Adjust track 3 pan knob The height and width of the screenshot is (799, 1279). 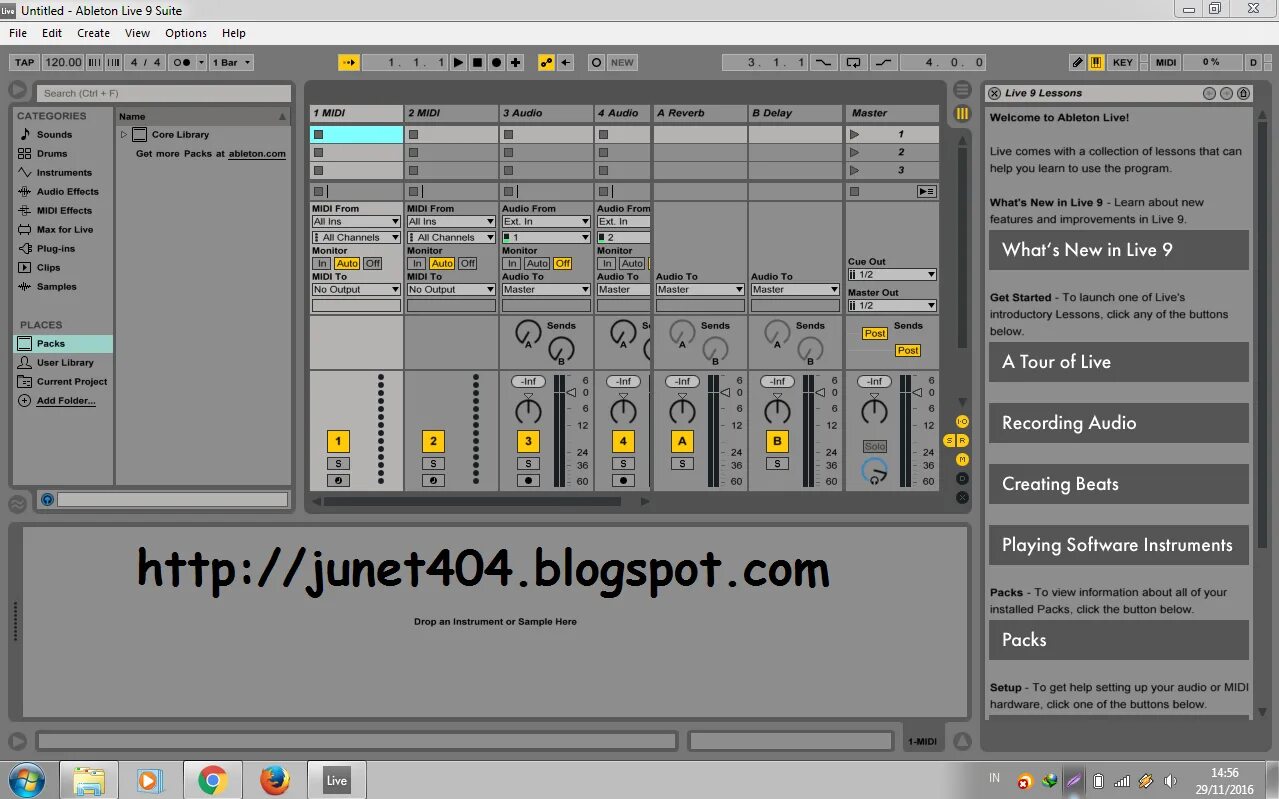(528, 410)
